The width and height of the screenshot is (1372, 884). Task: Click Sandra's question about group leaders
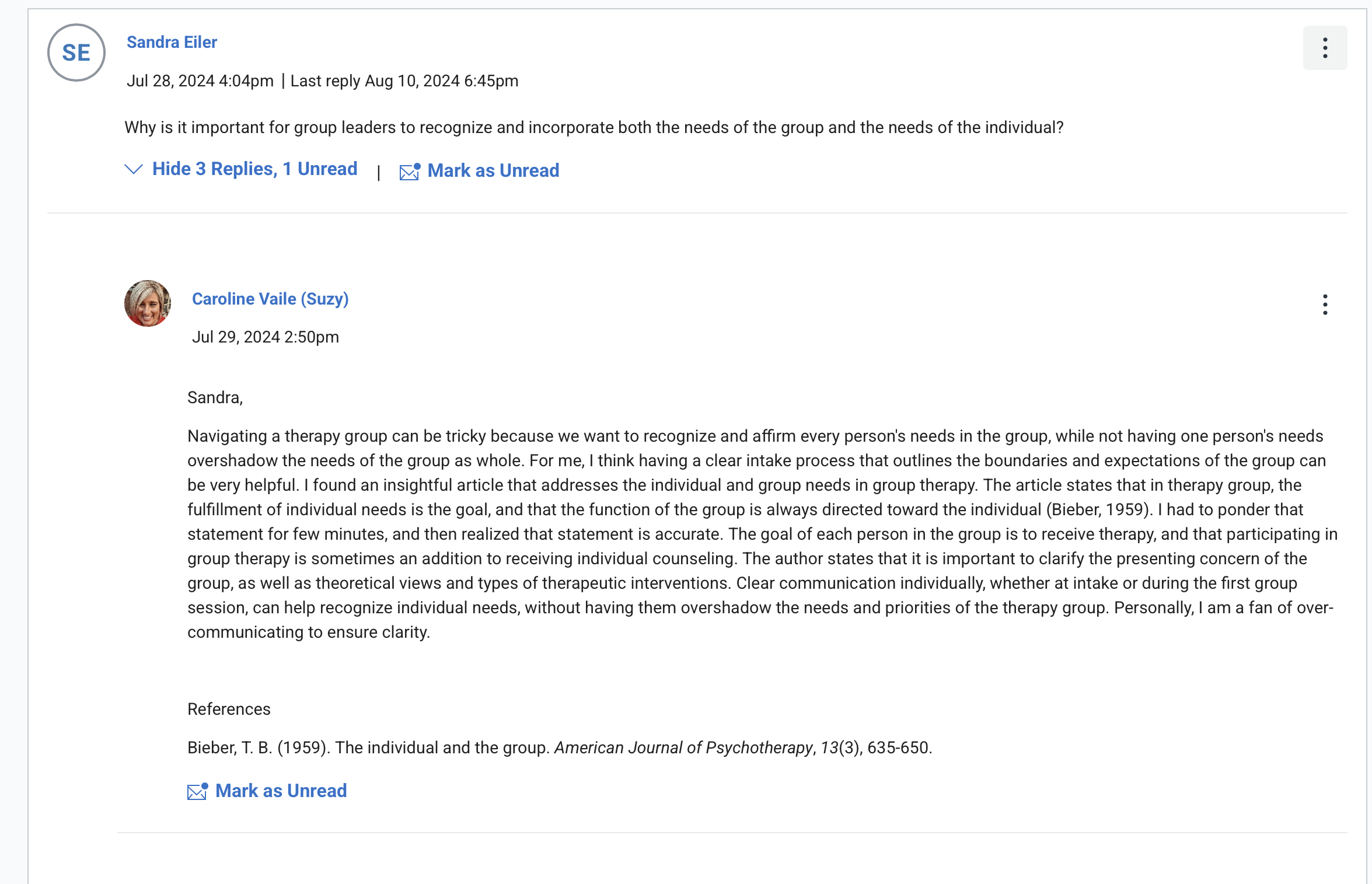[594, 128]
